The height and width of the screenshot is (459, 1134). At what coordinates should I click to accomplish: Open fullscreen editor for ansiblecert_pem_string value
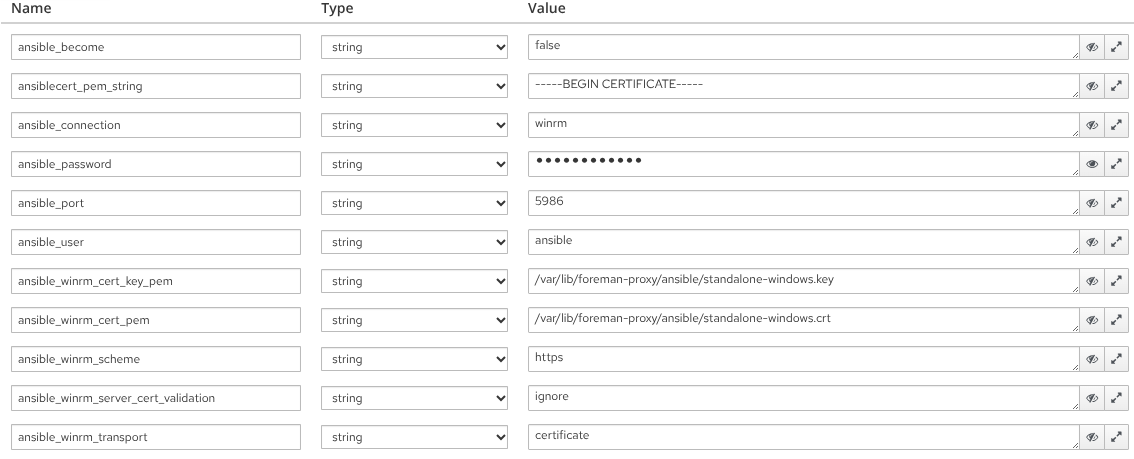[1117, 86]
